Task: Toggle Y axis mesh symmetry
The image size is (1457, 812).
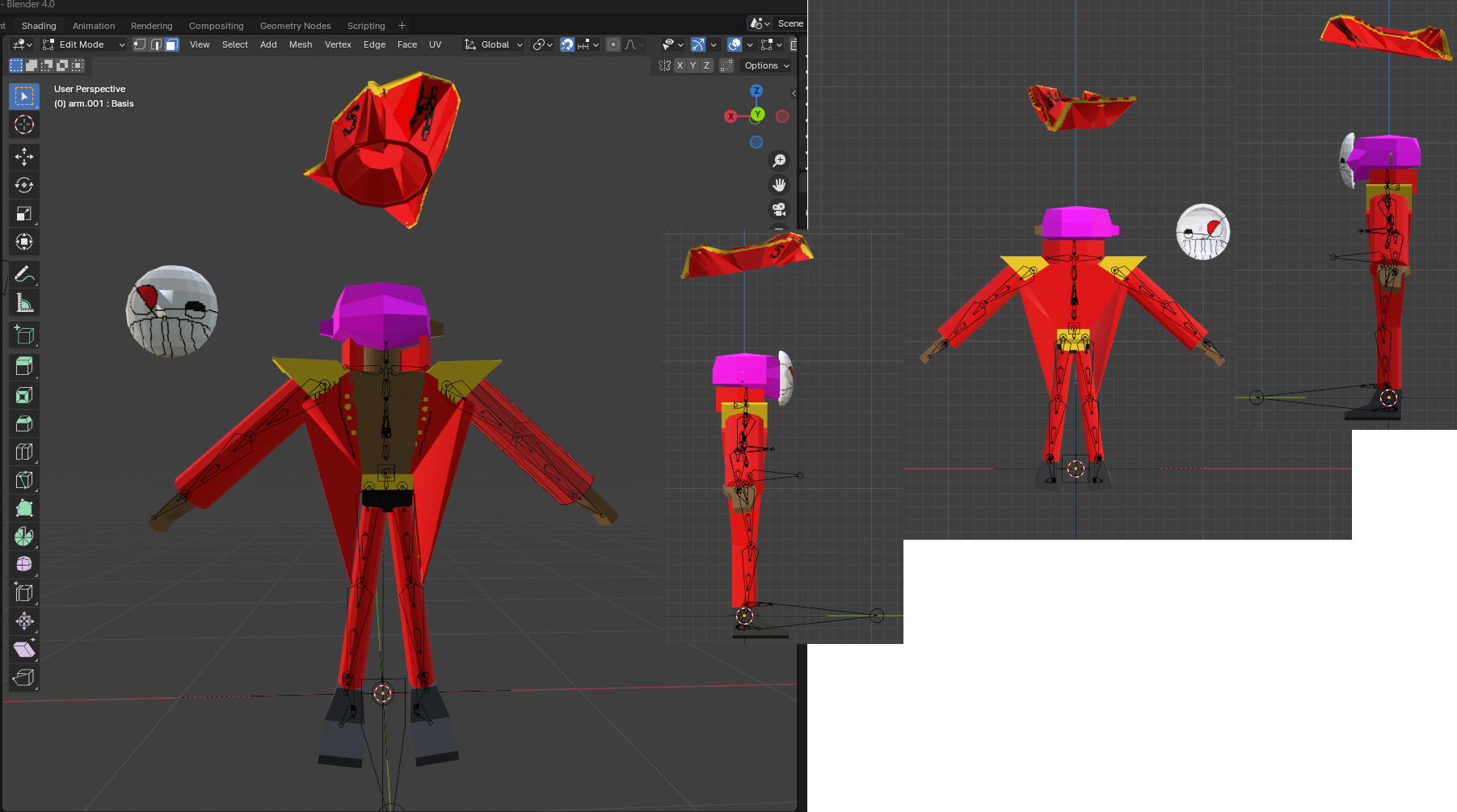Action: click(693, 65)
